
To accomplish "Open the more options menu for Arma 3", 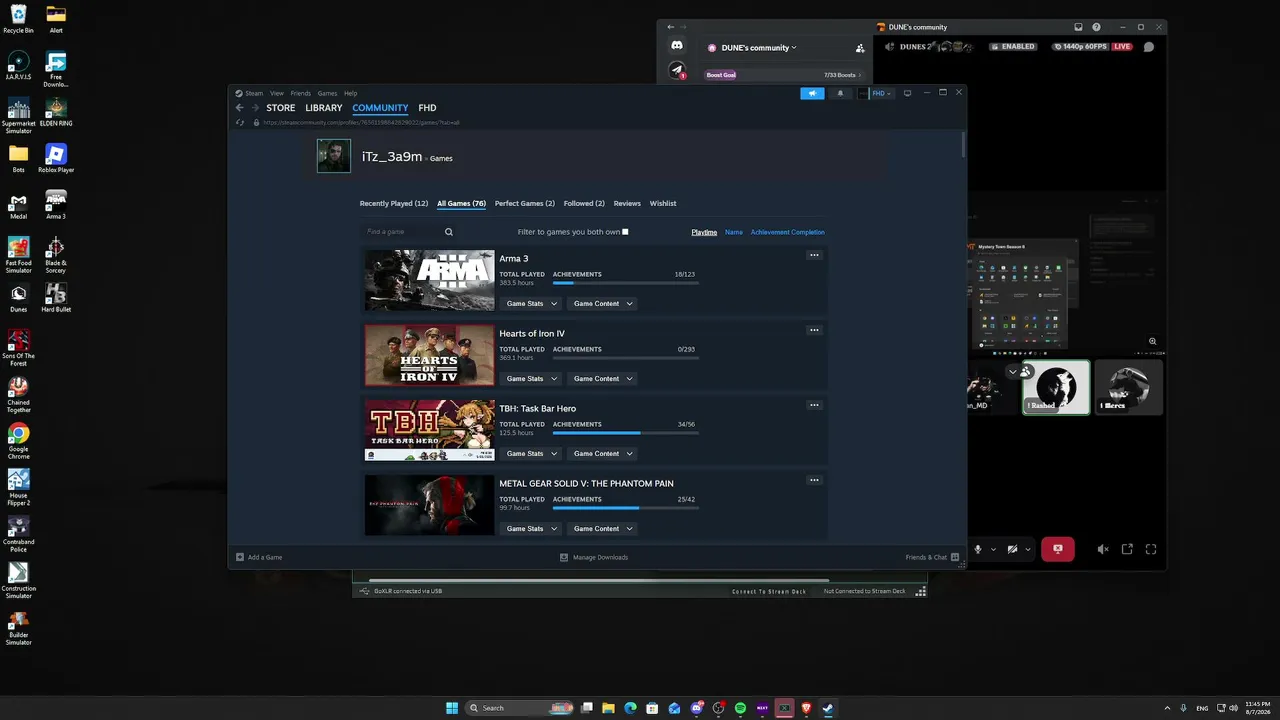I will click(814, 255).
